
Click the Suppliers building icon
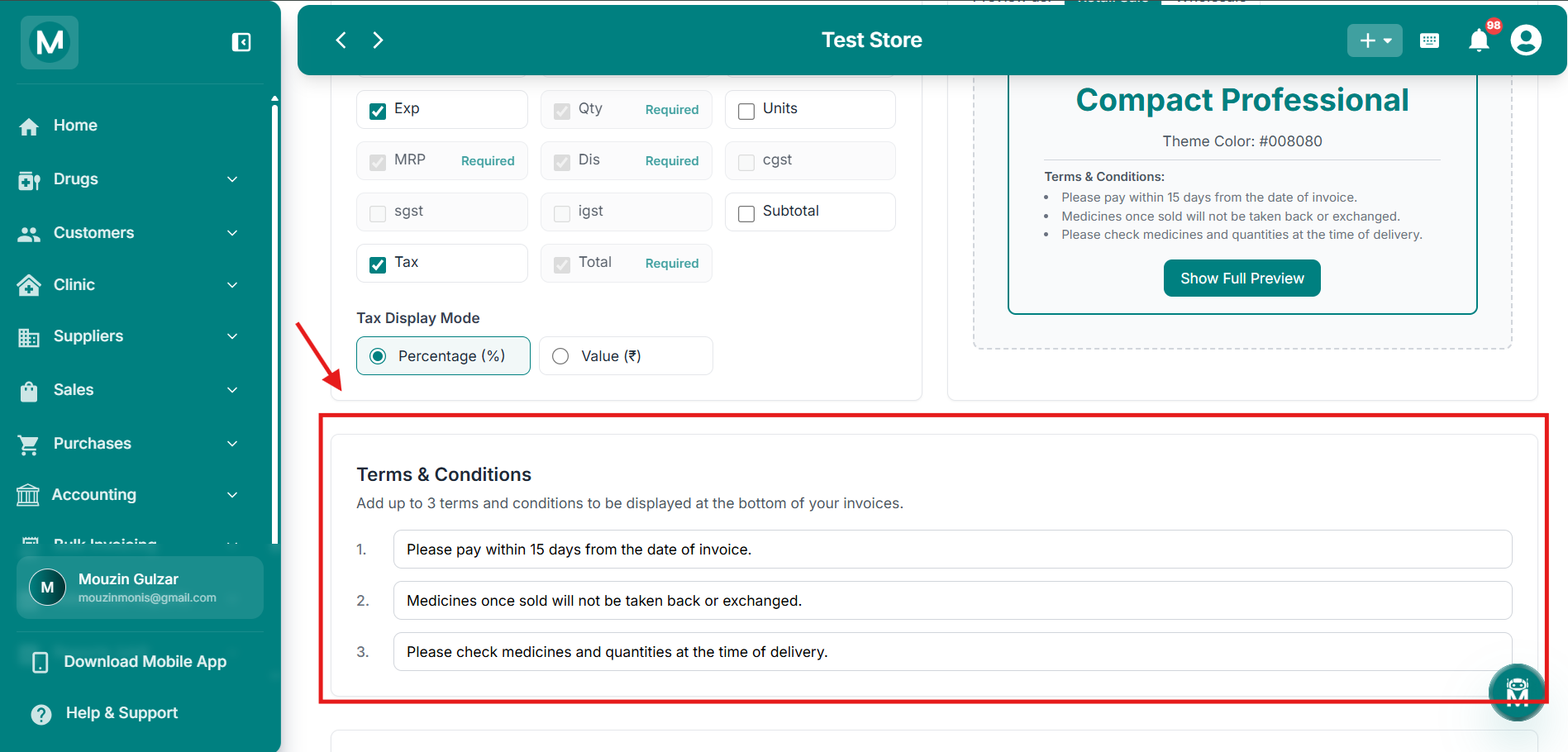[x=29, y=337]
